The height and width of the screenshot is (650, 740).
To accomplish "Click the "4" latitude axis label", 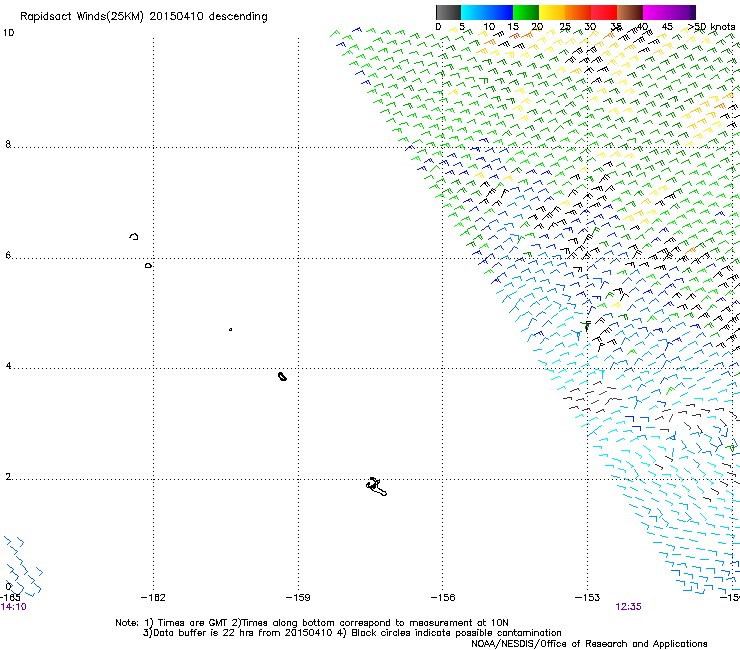I will point(8,366).
